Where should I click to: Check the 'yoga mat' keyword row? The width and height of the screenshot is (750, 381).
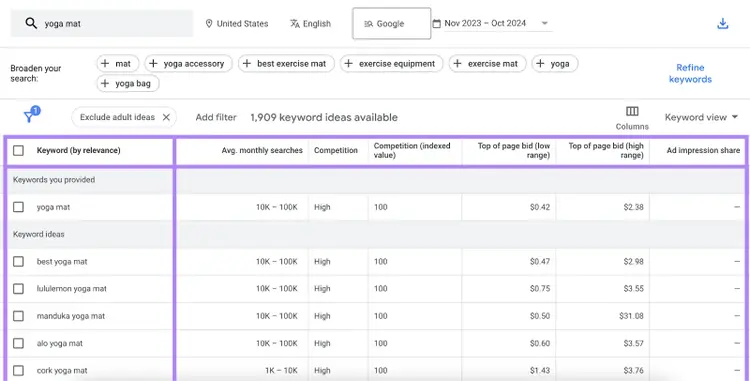click(18, 207)
